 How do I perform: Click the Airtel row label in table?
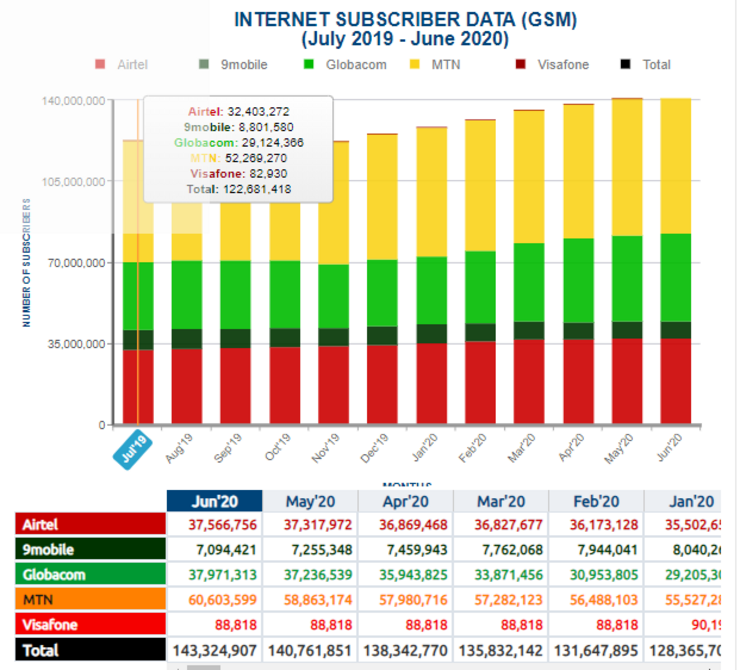click(x=91, y=524)
